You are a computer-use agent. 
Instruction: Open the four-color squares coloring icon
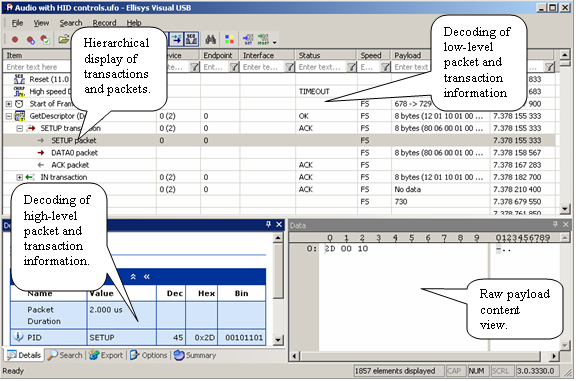click(229, 39)
